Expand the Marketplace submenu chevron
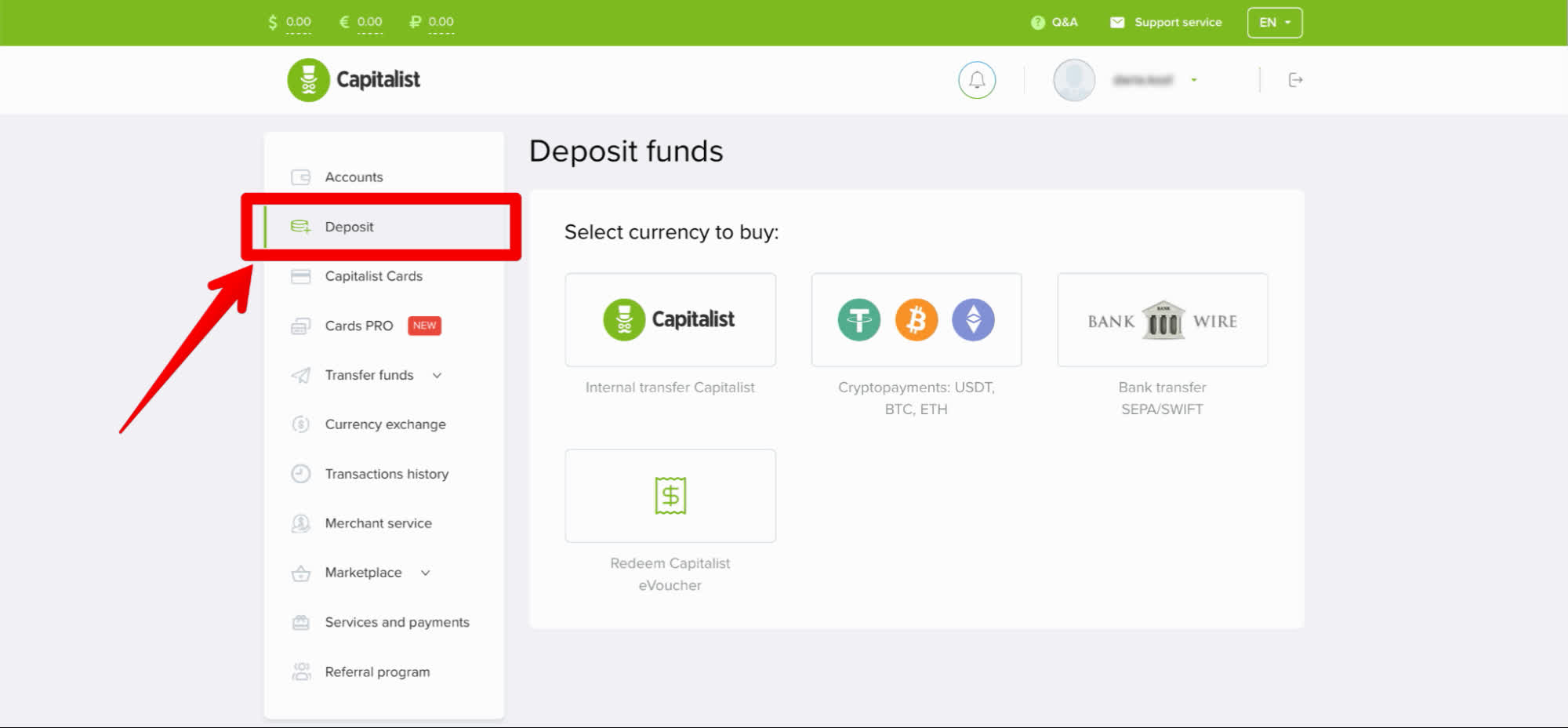 click(x=426, y=573)
